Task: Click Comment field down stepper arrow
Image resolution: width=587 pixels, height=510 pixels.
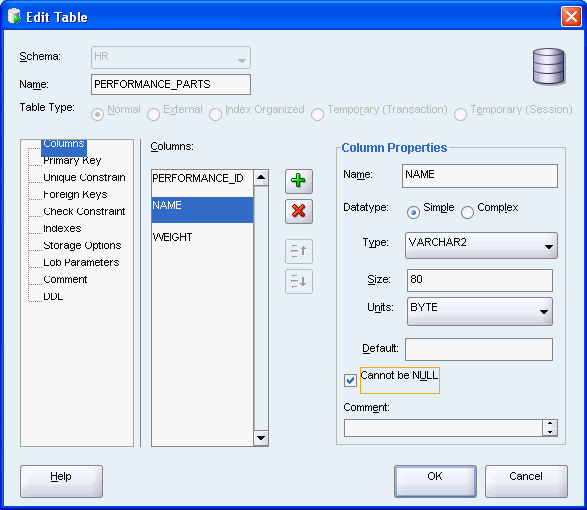Action: (550, 432)
